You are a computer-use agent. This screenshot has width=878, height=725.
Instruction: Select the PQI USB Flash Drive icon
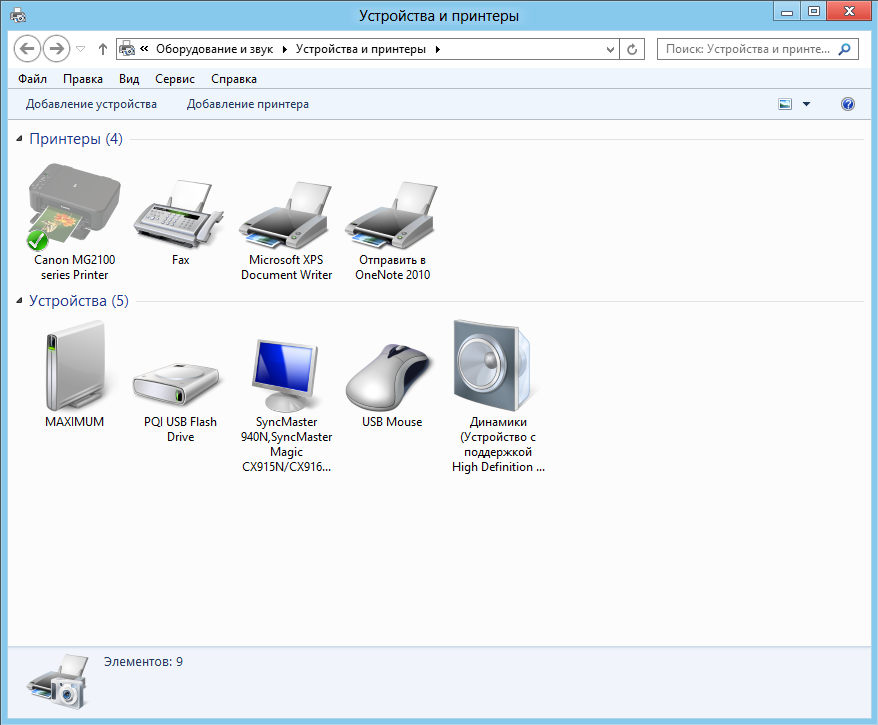click(x=176, y=384)
